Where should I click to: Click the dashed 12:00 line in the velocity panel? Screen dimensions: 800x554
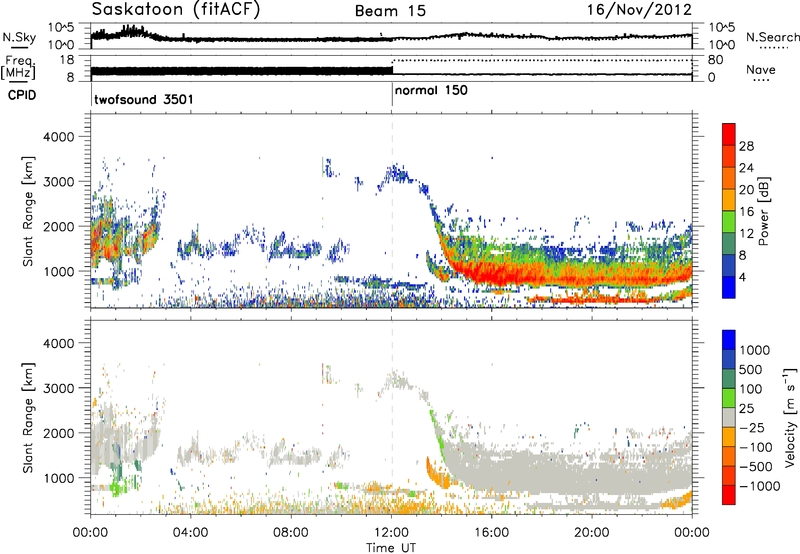[392, 417]
